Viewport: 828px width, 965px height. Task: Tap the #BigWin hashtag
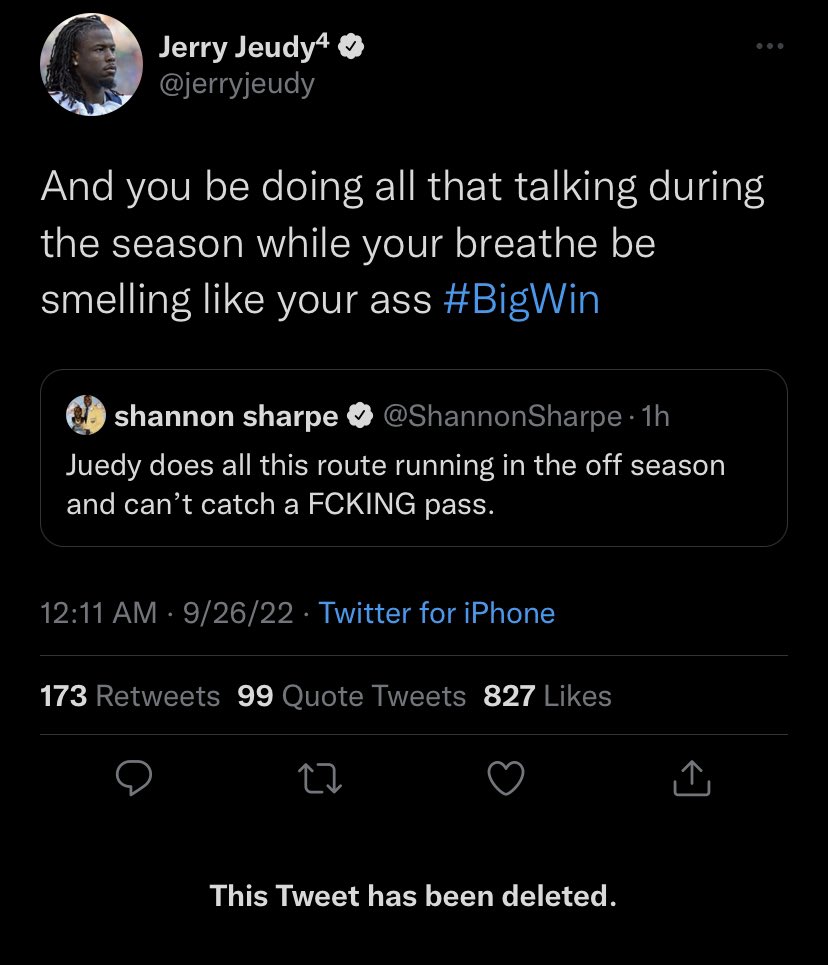tap(520, 299)
